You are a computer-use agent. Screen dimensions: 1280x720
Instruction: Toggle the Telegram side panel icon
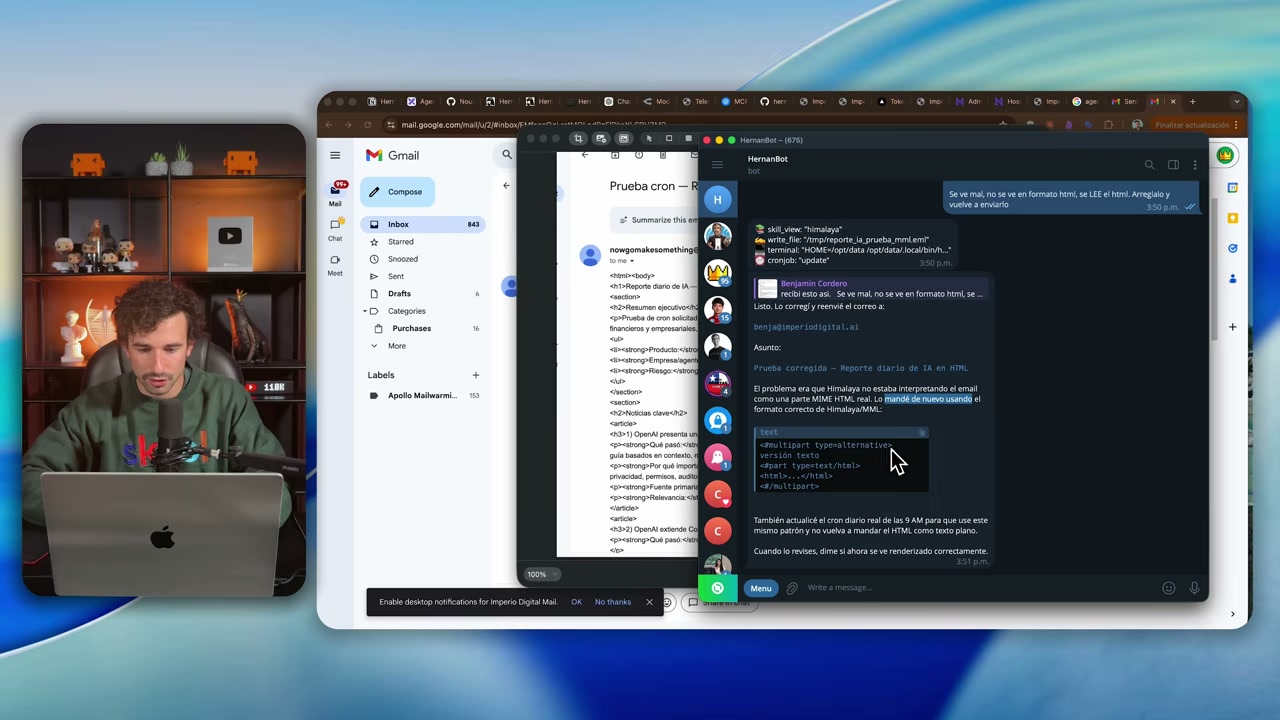point(1173,165)
